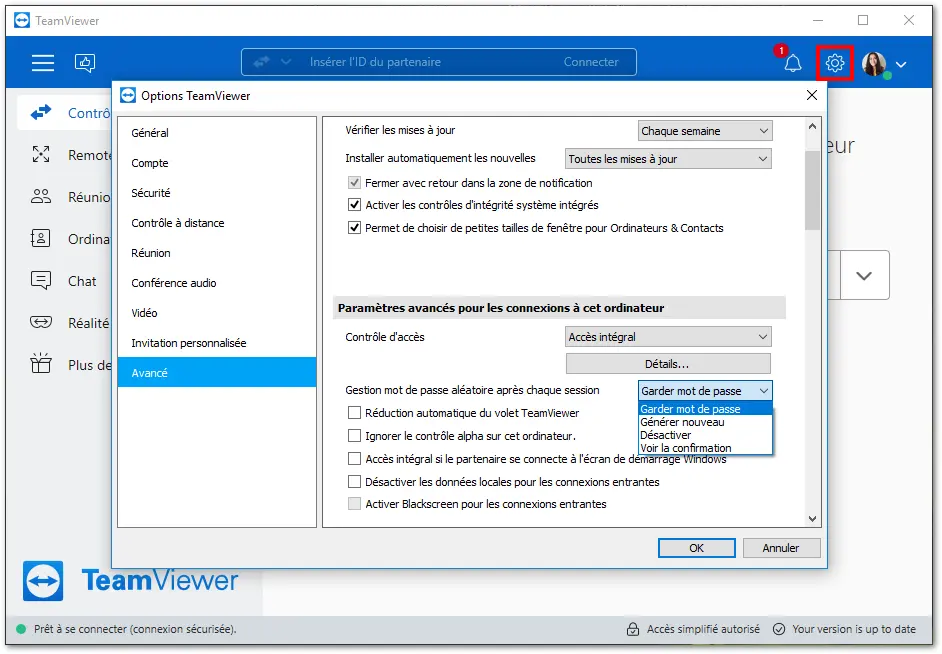Toggle Activer les contrôles d'intégrité checkbox
Image resolution: width=942 pixels, height=654 pixels.
pos(354,205)
